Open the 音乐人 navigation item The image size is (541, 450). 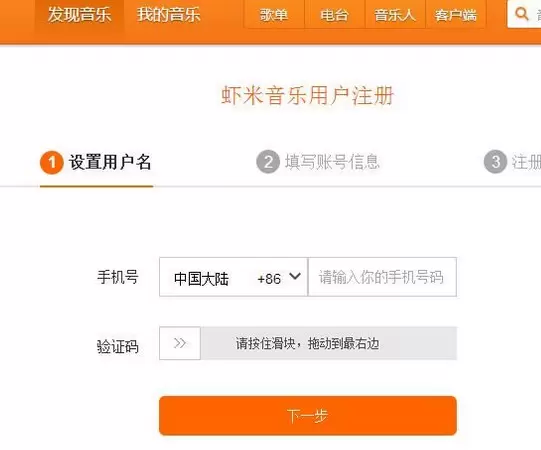[x=395, y=14]
